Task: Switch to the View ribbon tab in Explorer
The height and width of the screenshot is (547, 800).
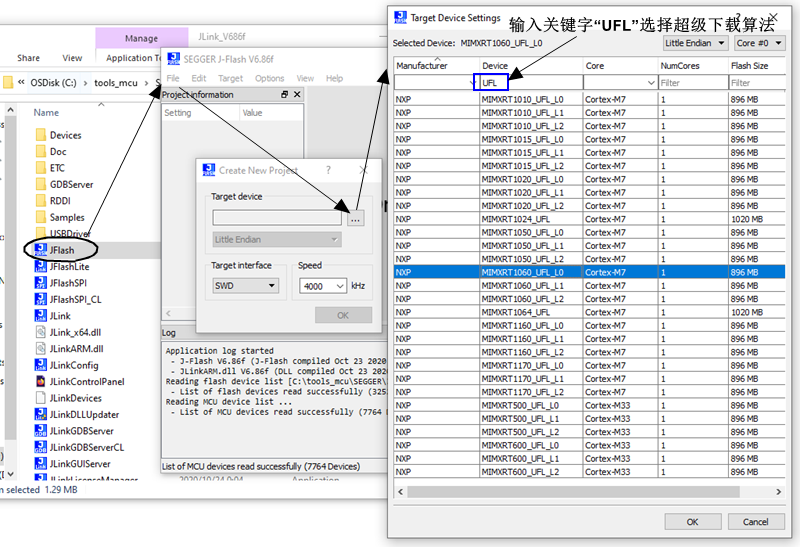Action: [72, 58]
